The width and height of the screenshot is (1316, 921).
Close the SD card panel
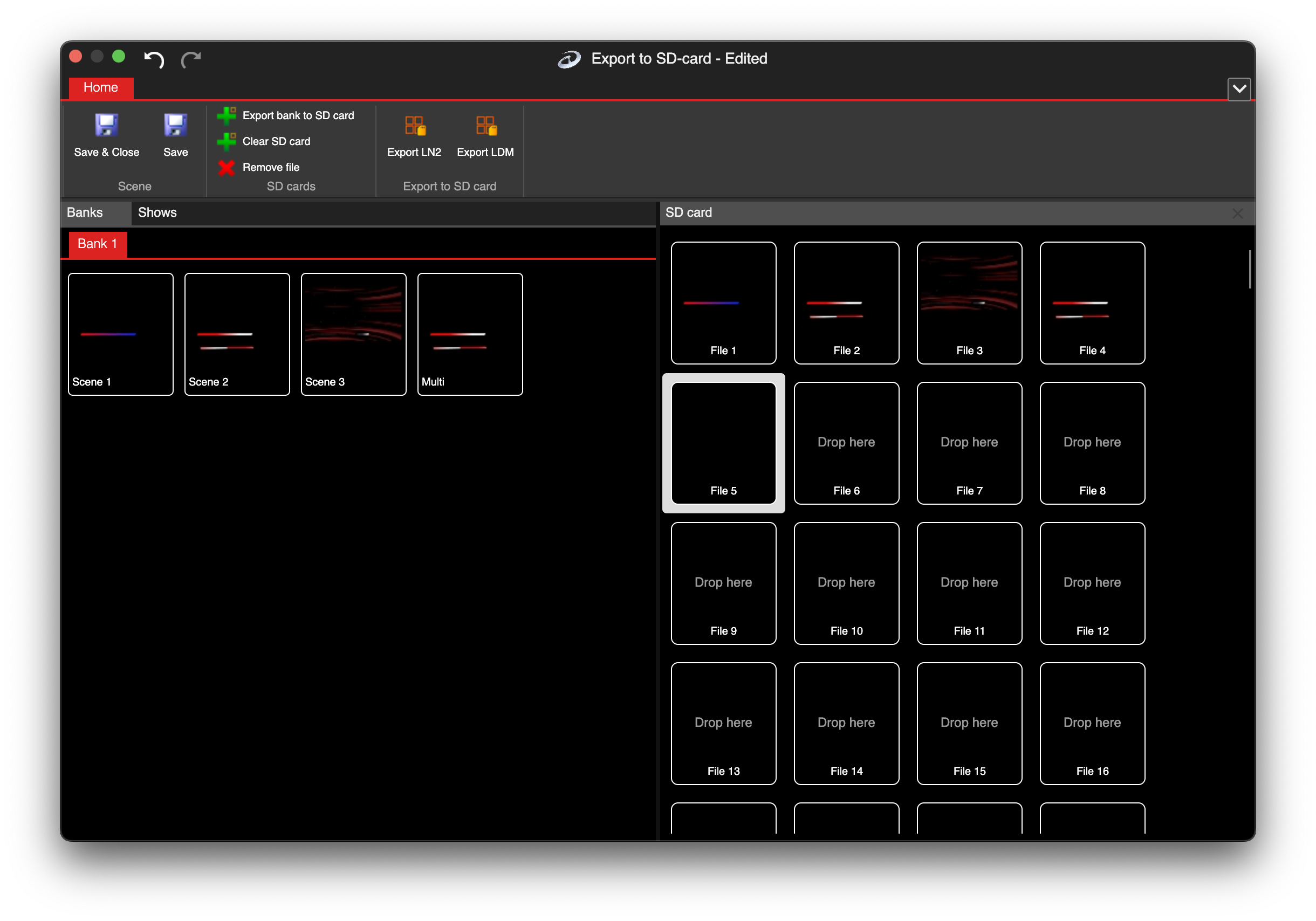point(1237,213)
